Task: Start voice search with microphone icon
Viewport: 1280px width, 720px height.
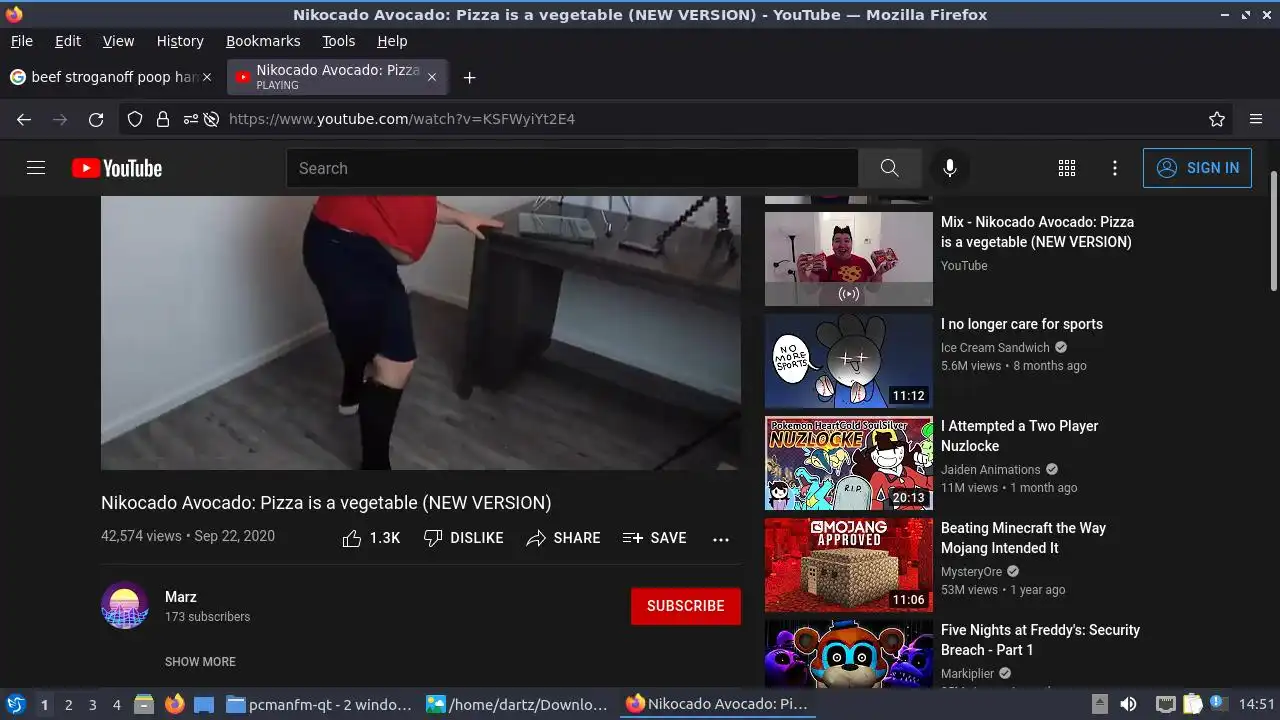Action: 950,168
